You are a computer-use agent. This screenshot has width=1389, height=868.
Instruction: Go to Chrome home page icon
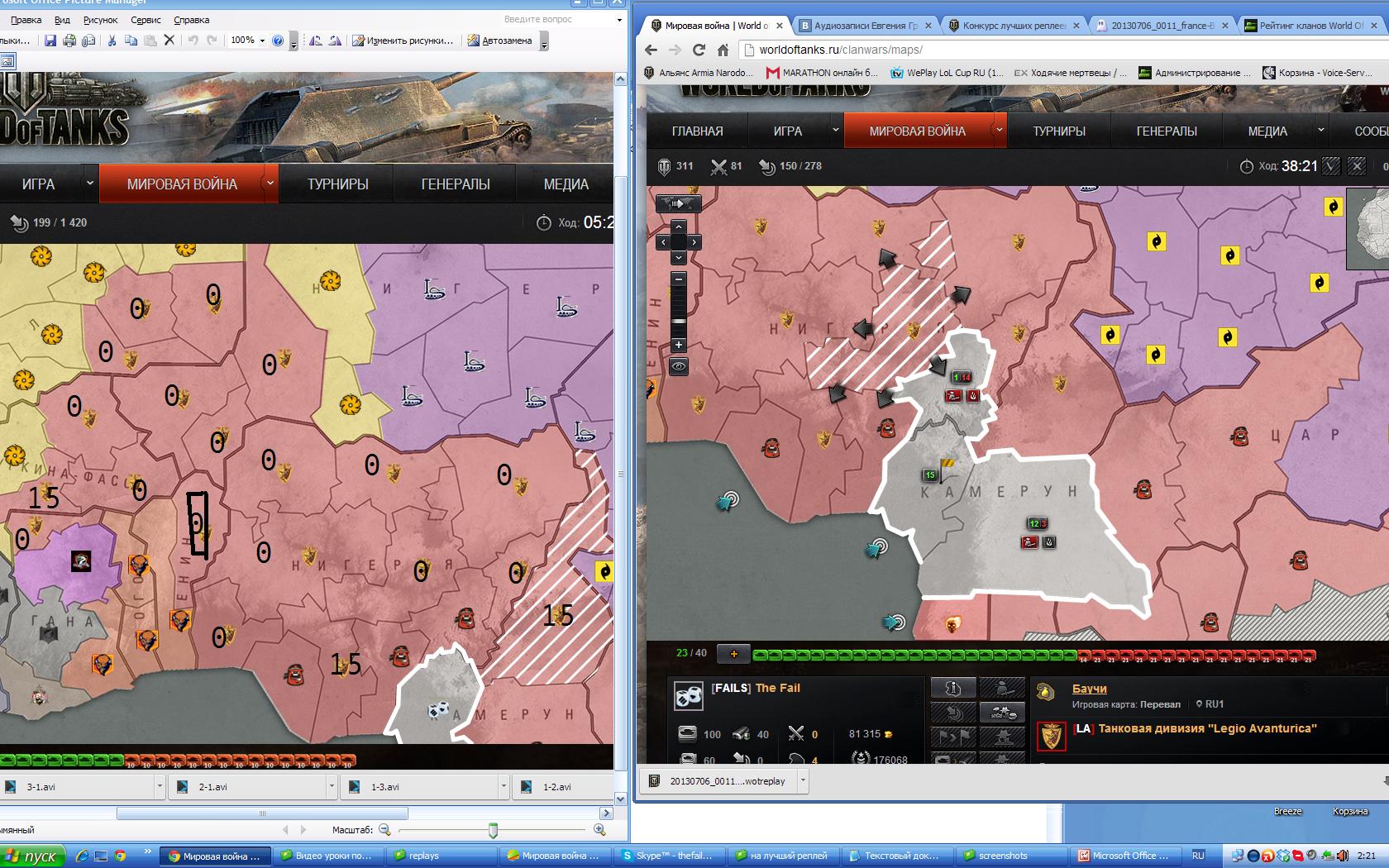[x=723, y=50]
